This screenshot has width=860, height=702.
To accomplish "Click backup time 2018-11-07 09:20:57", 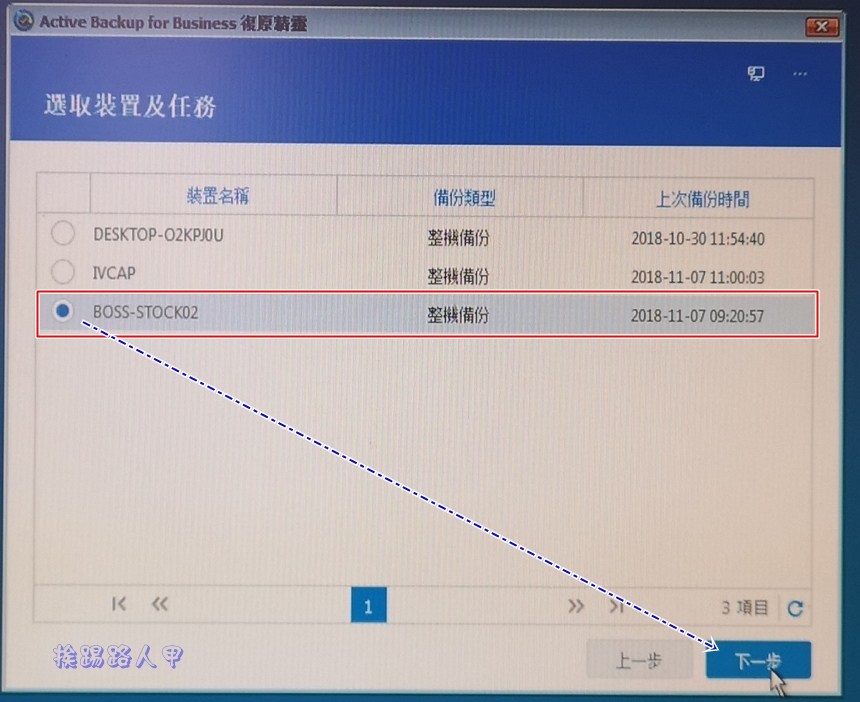I will click(697, 315).
